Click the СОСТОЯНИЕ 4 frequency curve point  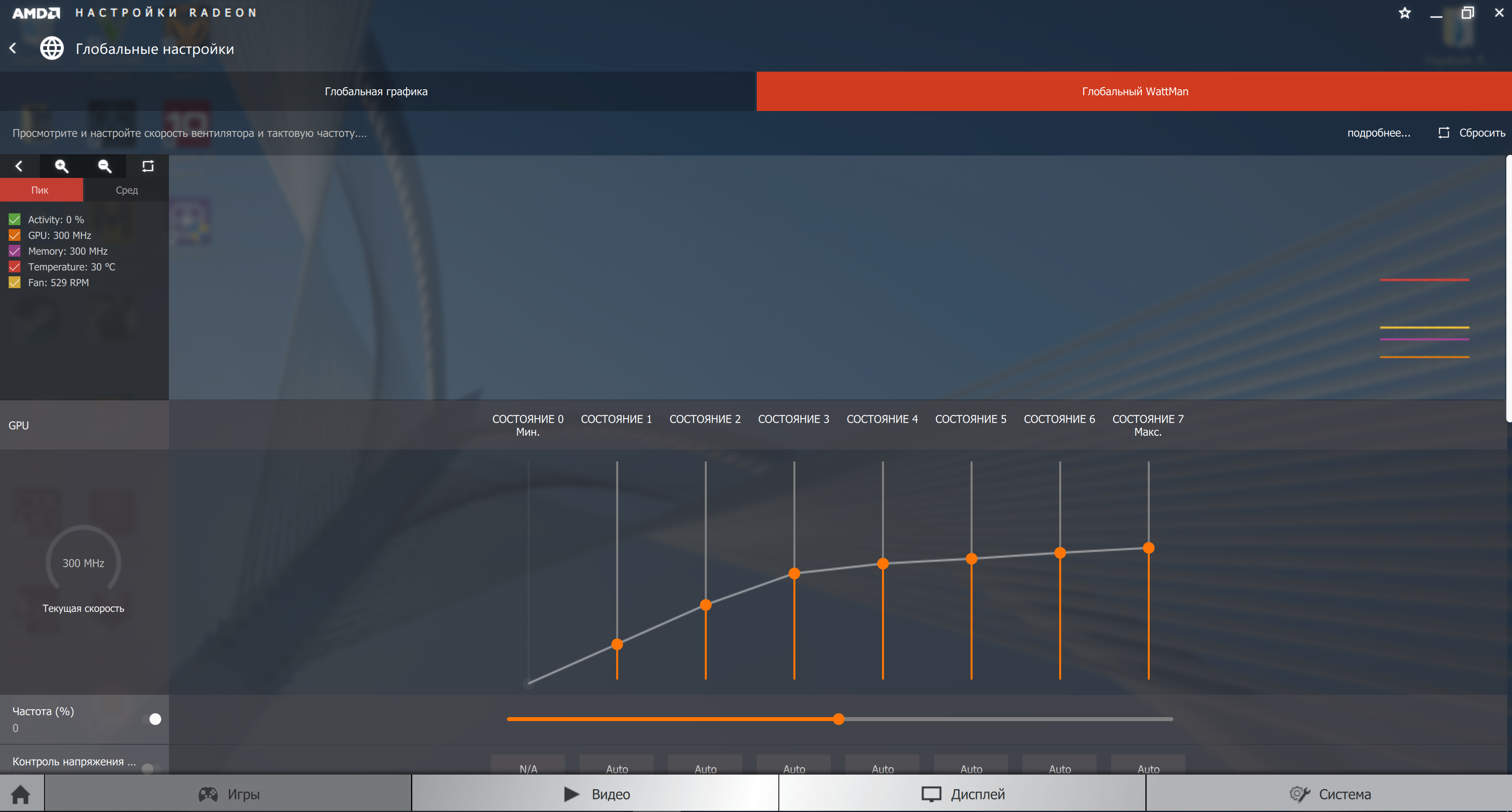pos(883,563)
